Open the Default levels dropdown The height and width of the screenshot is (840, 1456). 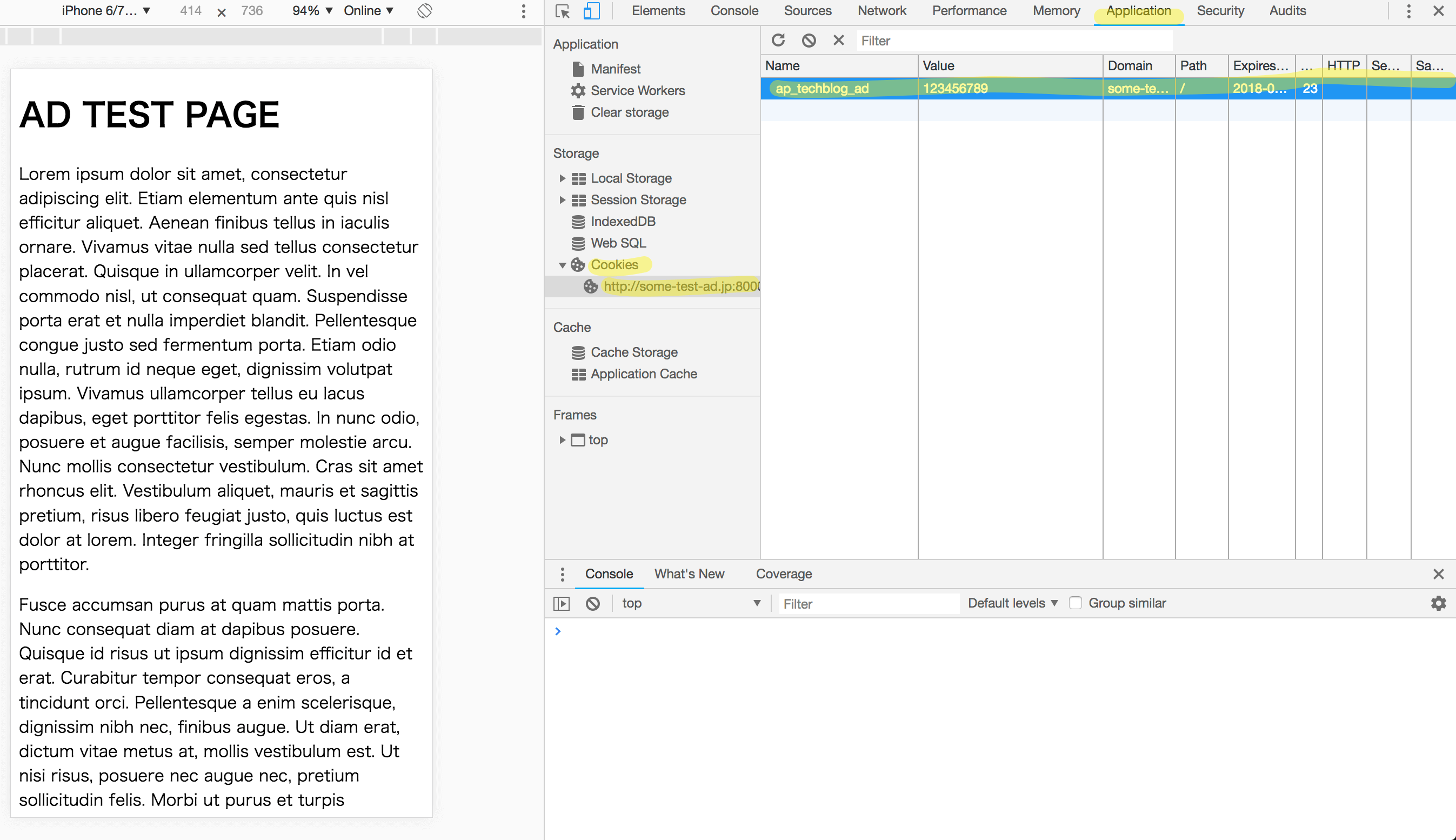(x=1012, y=603)
